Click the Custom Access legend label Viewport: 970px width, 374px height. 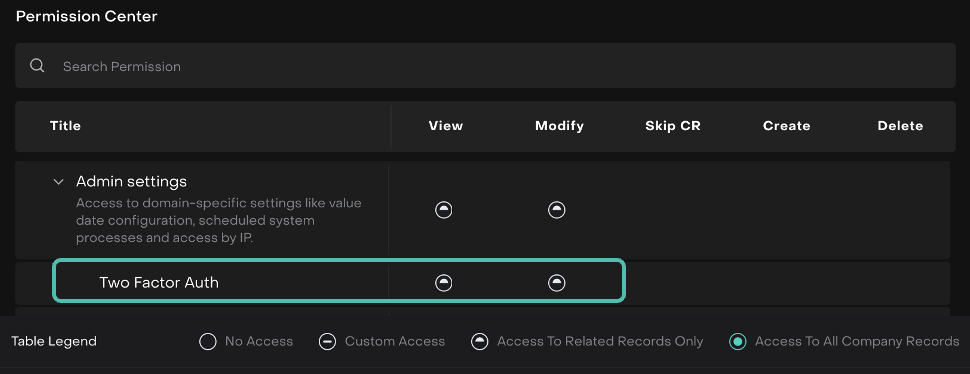(395, 341)
